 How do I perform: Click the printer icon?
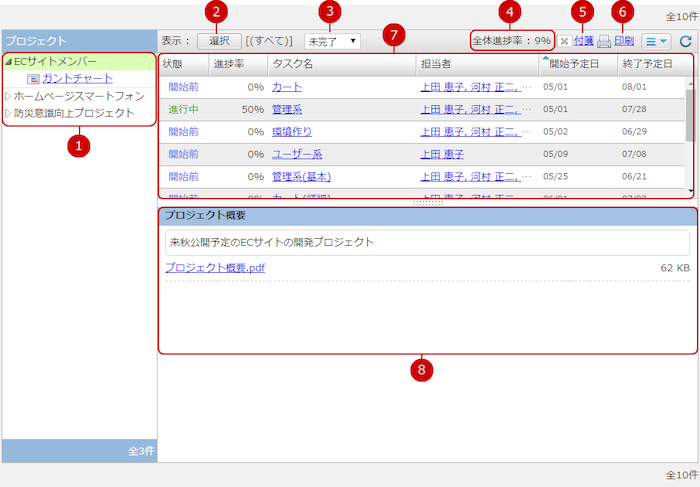click(x=604, y=41)
